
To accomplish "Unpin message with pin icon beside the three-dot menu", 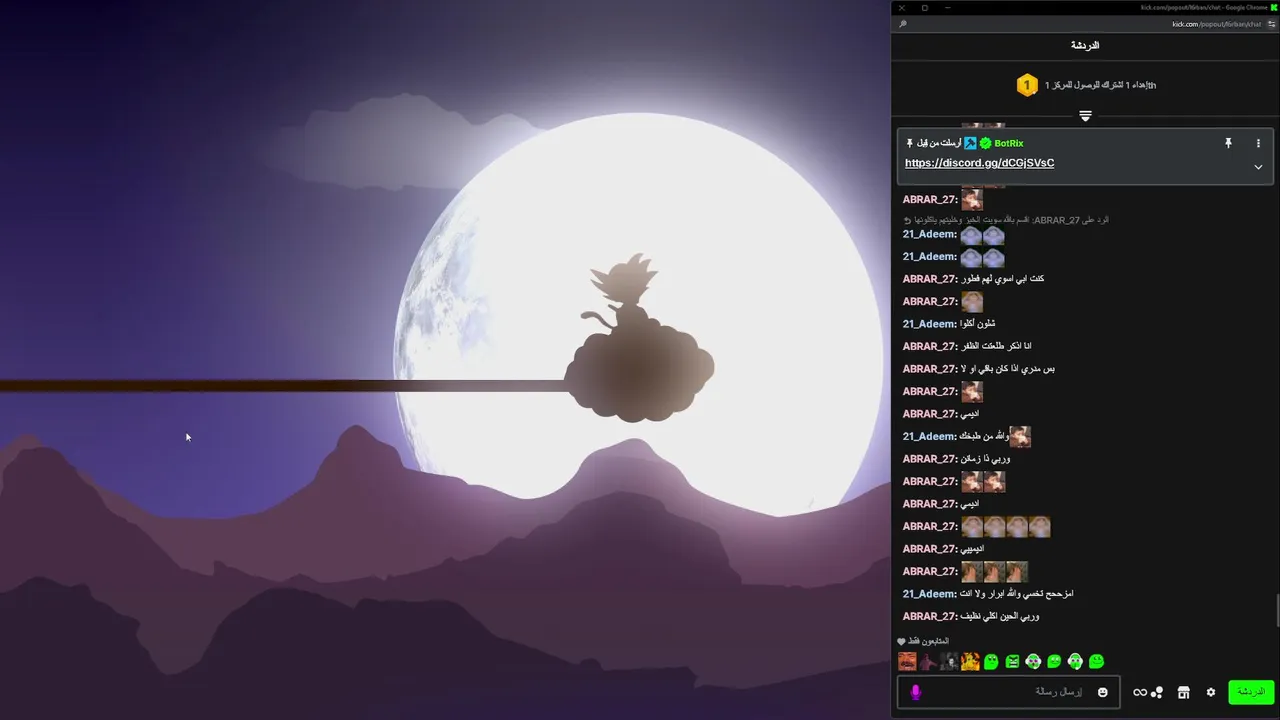I will point(1228,143).
